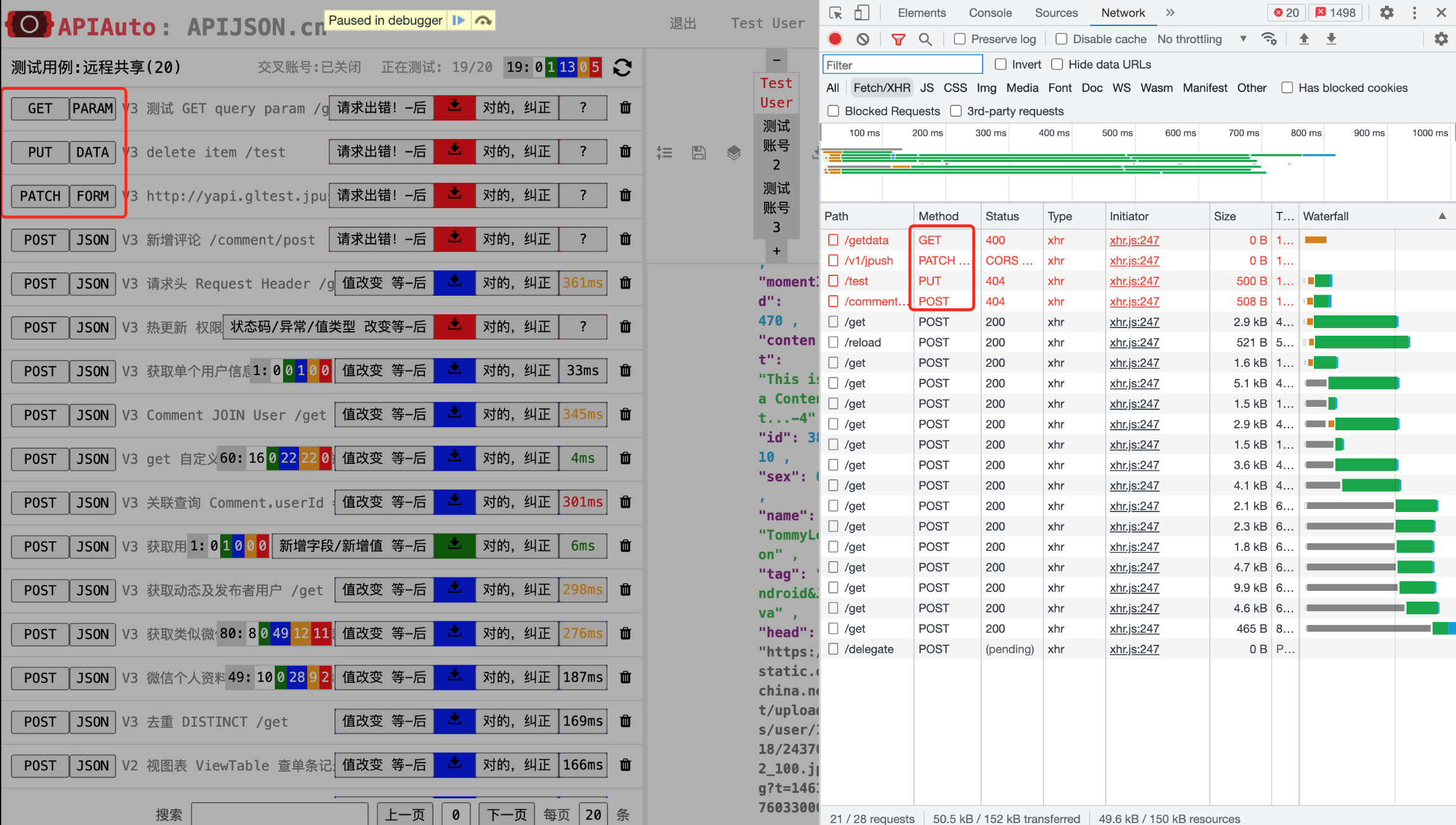Click the Import HAR file upload arrow
This screenshot has width=1456, height=825.
[x=1304, y=39]
